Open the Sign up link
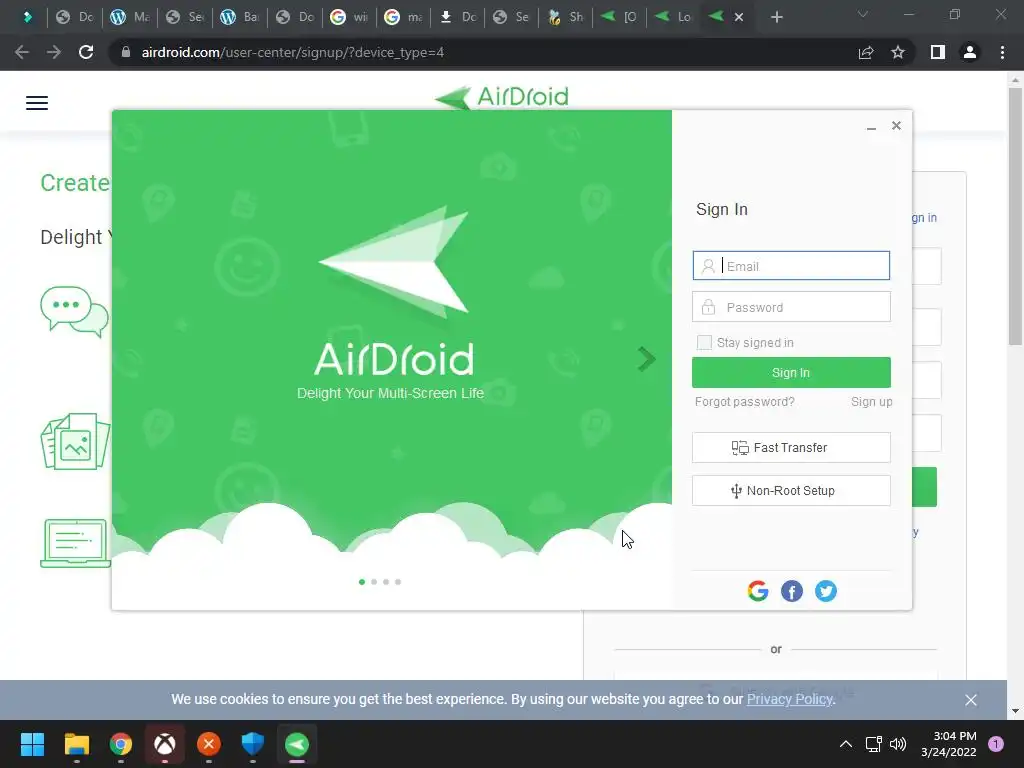Viewport: 1024px width, 768px height. click(x=871, y=402)
